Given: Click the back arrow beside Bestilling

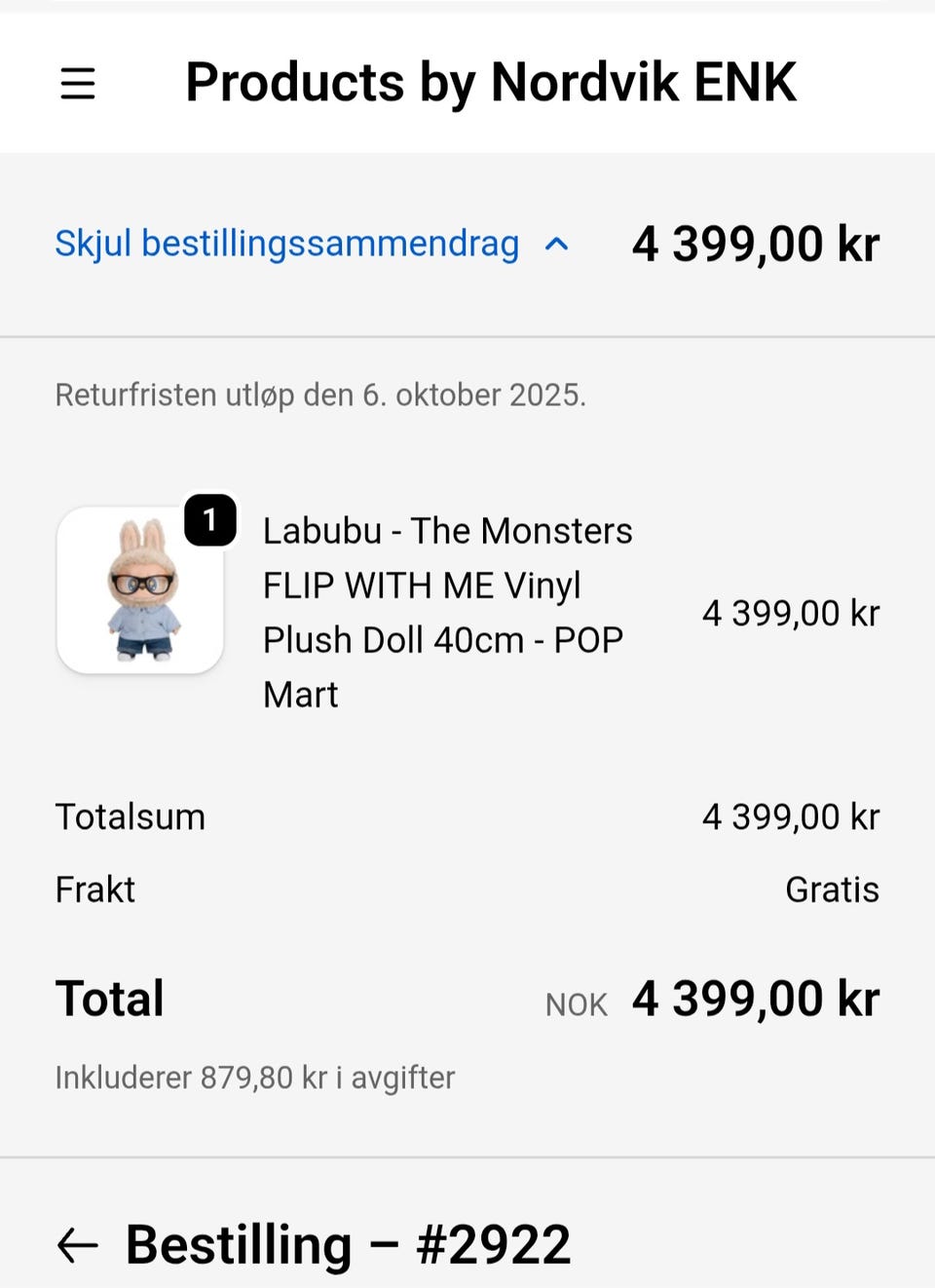Looking at the screenshot, I should point(78,1245).
